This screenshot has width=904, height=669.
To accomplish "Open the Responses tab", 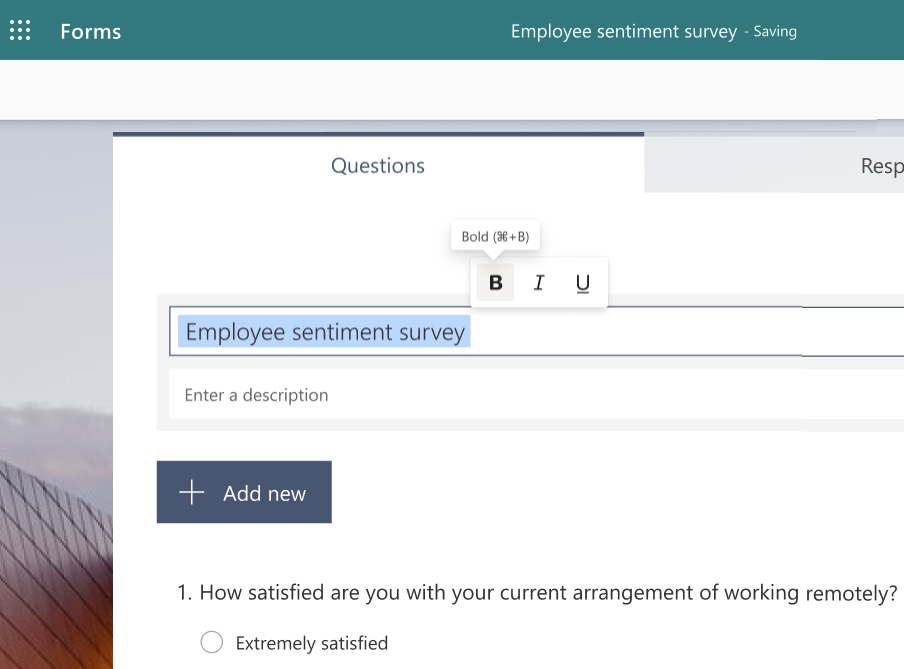I will point(880,166).
